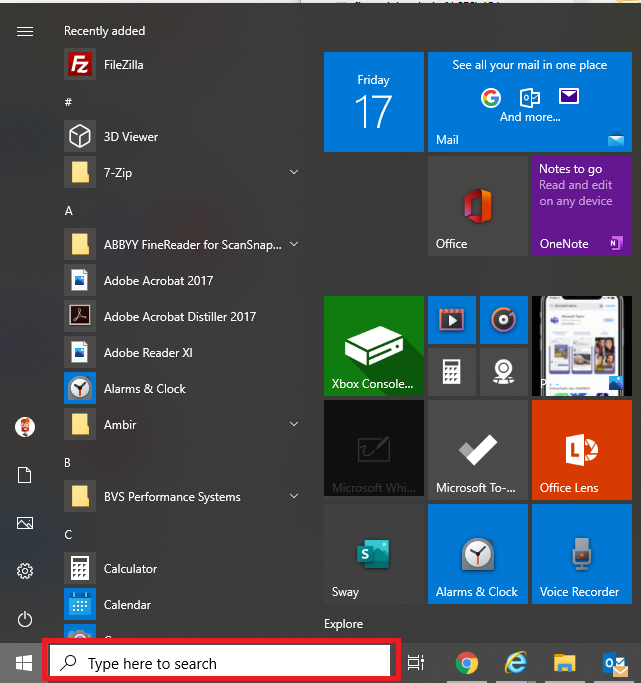Expand the Start menu hamburger

pyautogui.click(x=25, y=31)
